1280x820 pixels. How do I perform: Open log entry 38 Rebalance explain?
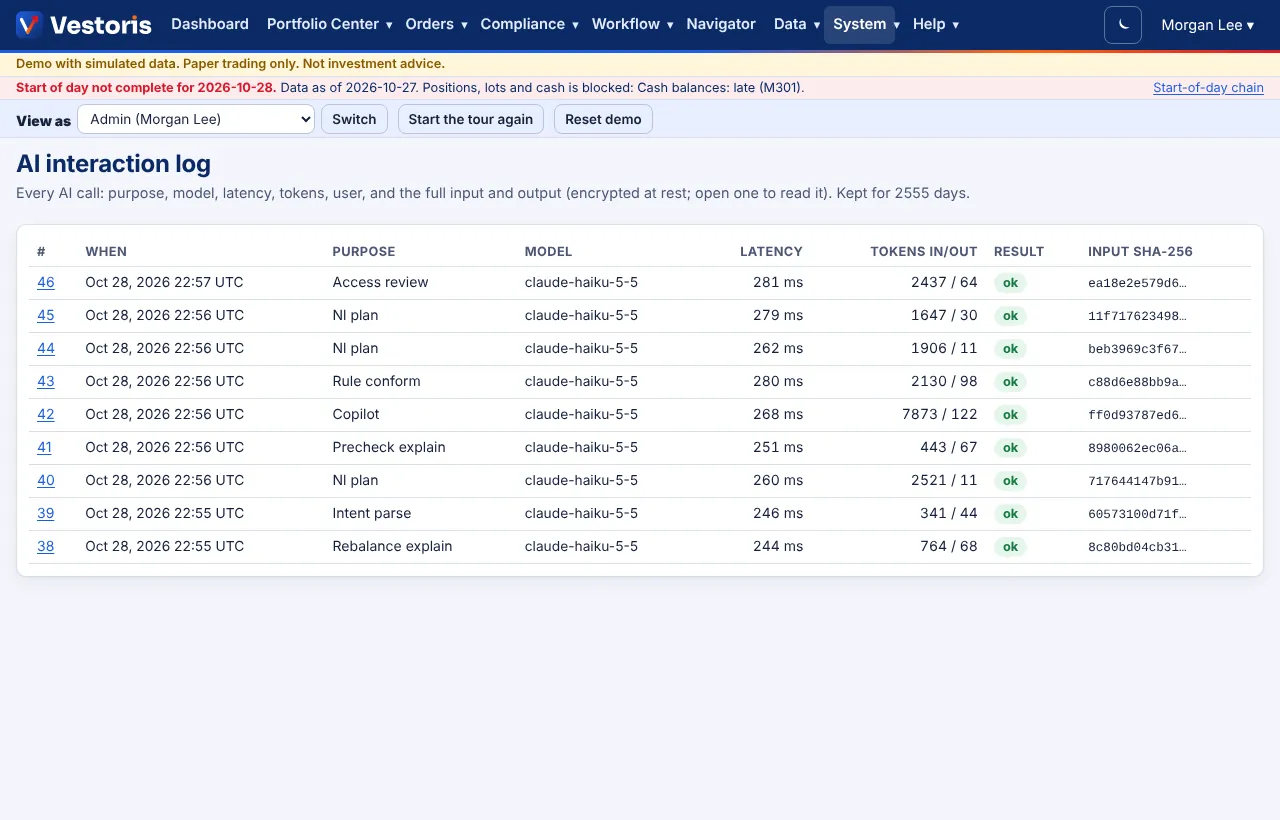(46, 546)
